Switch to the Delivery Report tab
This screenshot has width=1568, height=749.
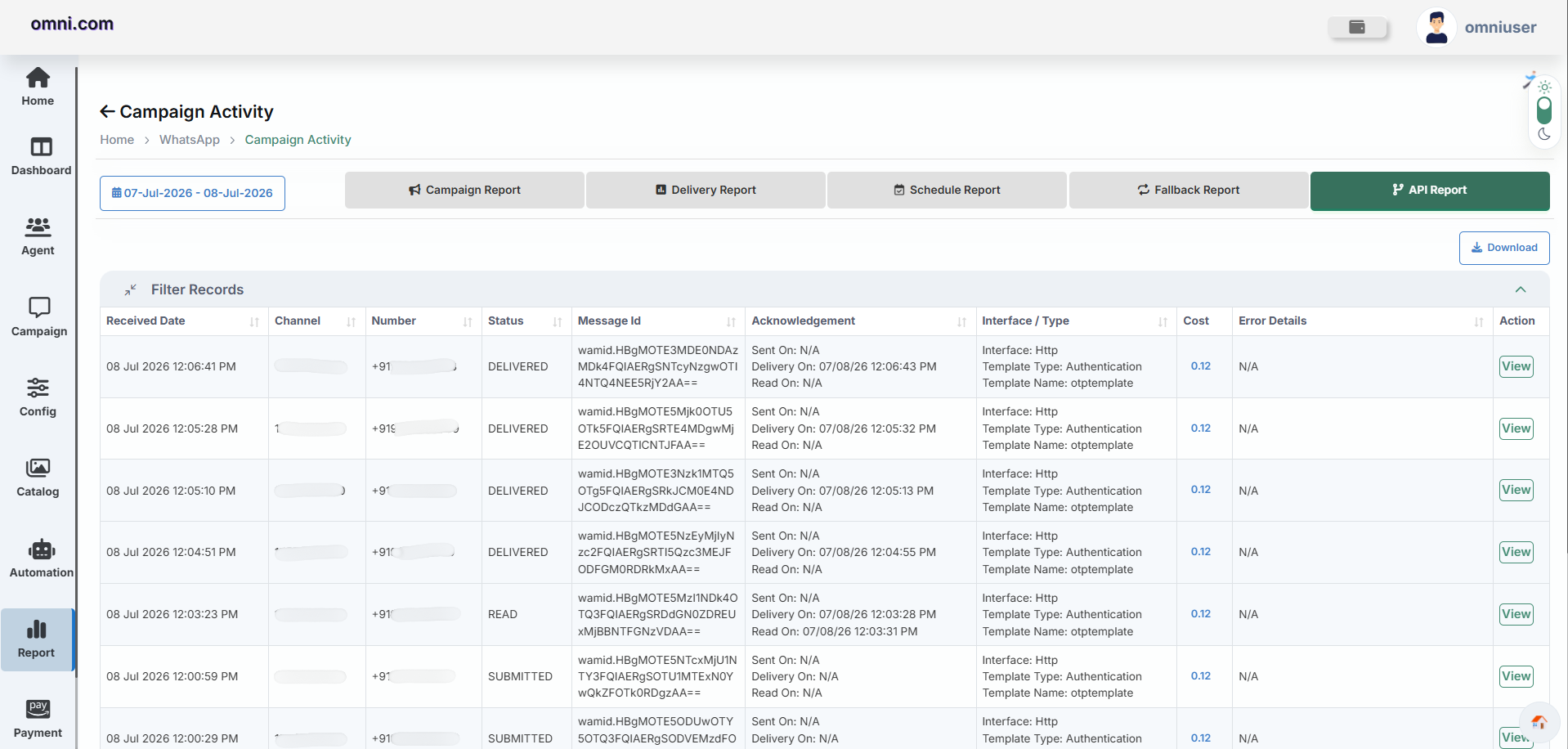(x=706, y=190)
